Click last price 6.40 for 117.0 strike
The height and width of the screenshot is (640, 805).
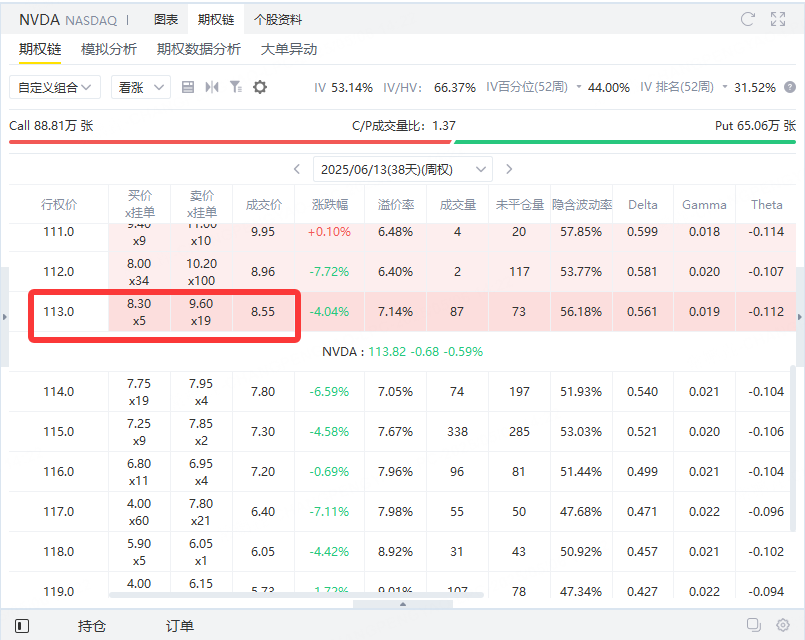[263, 512]
